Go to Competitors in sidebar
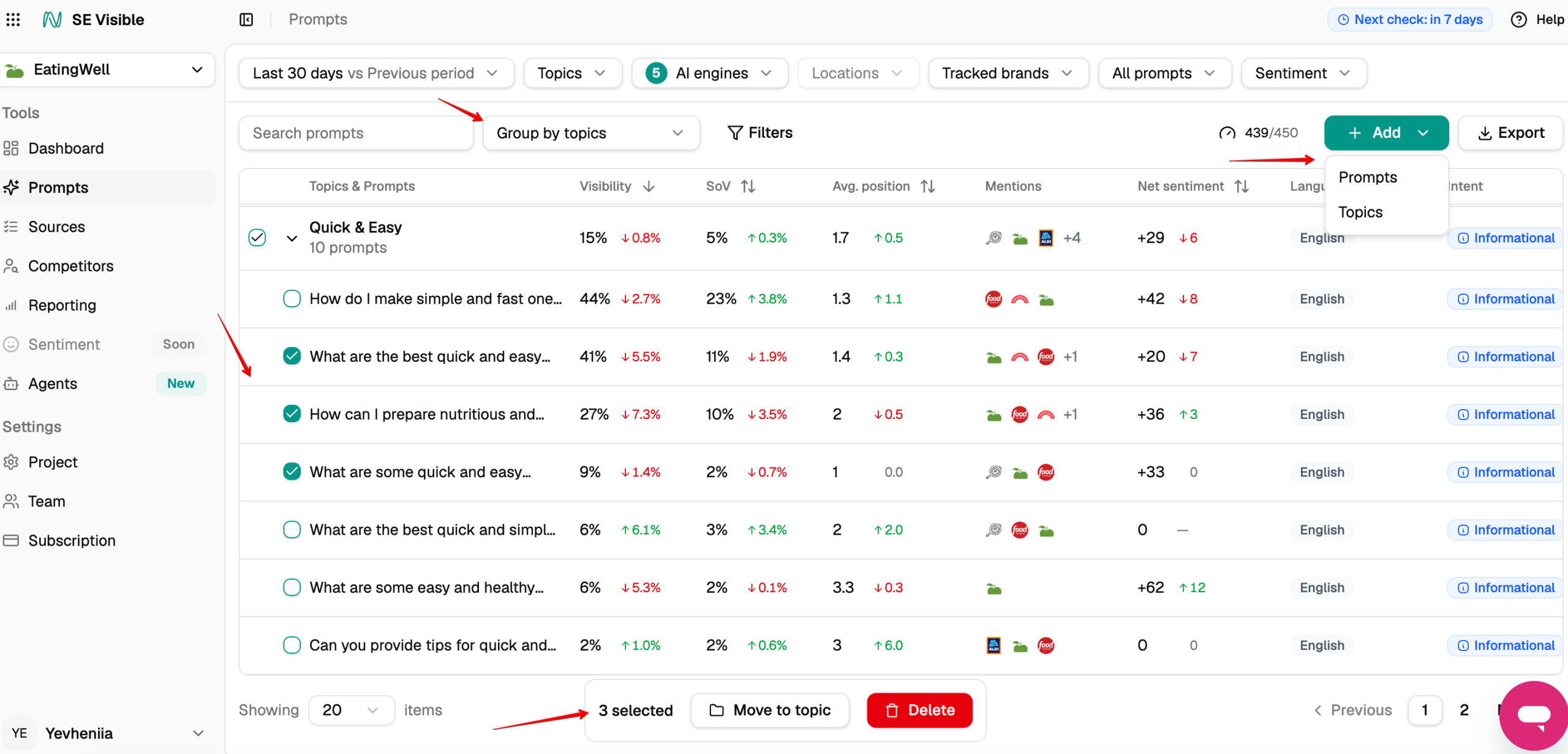The height and width of the screenshot is (754, 1568). pyautogui.click(x=108, y=266)
